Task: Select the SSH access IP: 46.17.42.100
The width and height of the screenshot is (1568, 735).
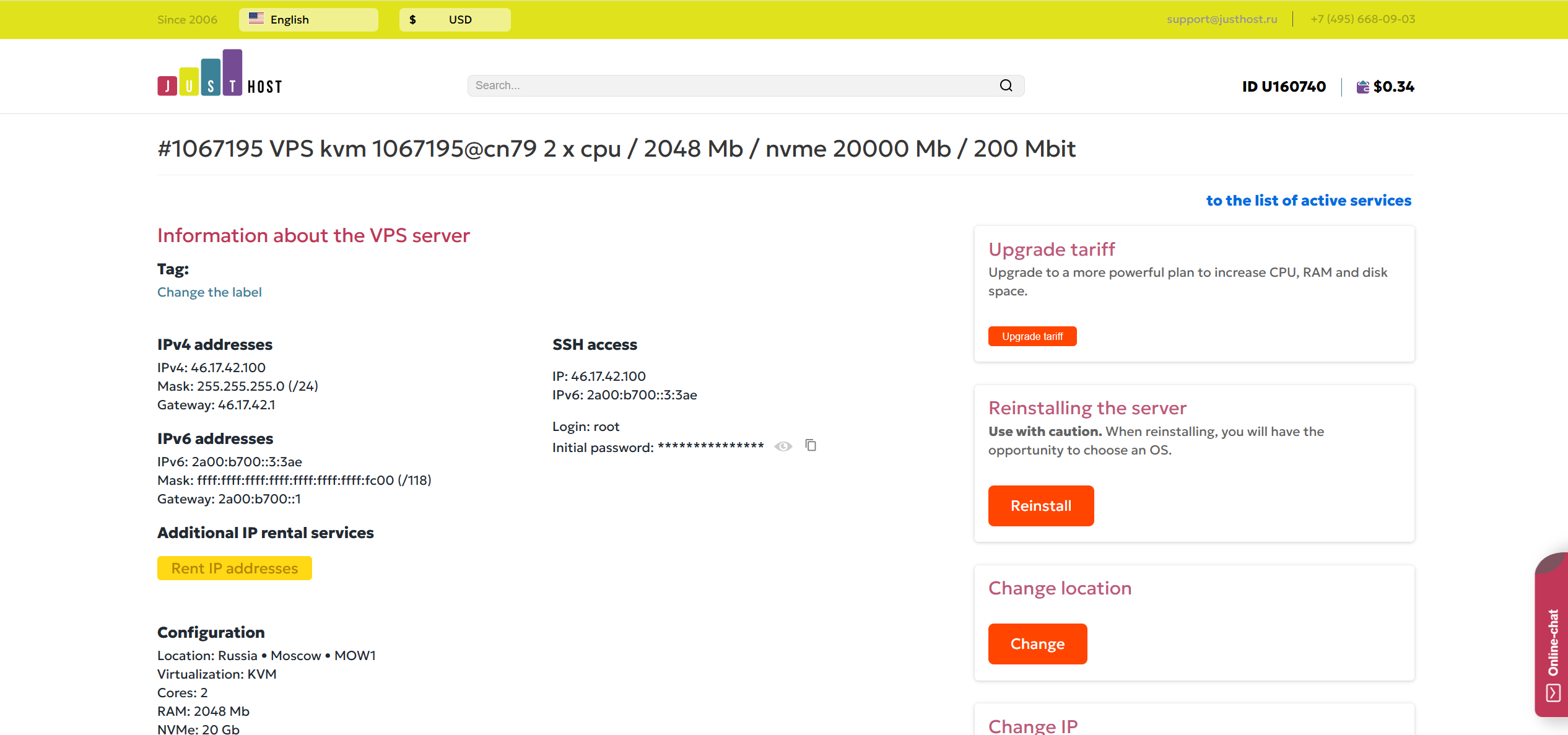Action: point(599,376)
